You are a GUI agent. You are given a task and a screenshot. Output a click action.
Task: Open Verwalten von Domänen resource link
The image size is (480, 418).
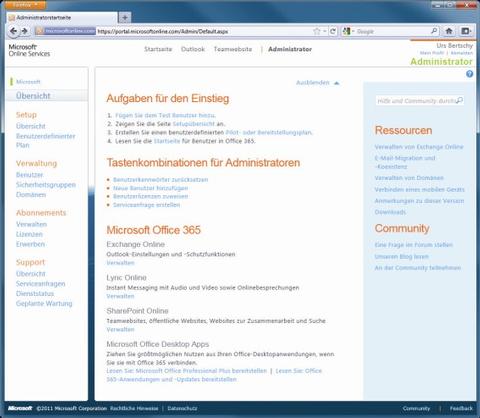(x=409, y=178)
